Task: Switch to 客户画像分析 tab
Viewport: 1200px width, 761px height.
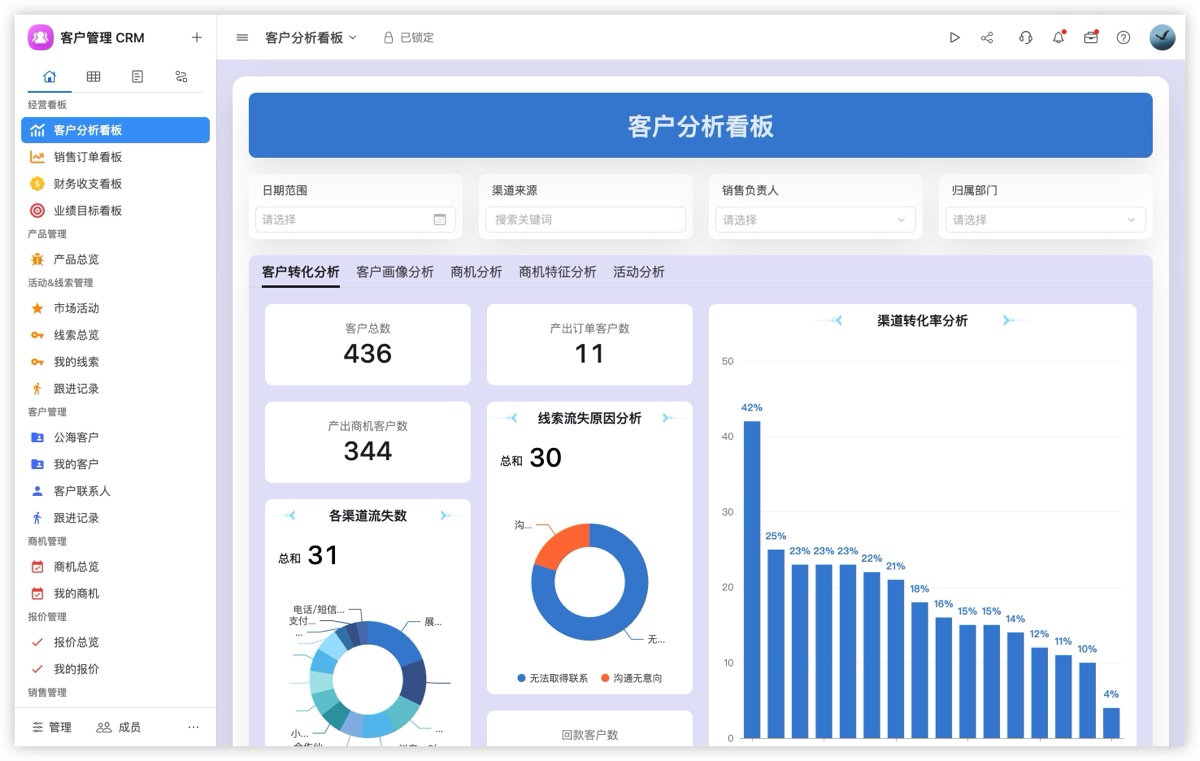Action: 395,272
